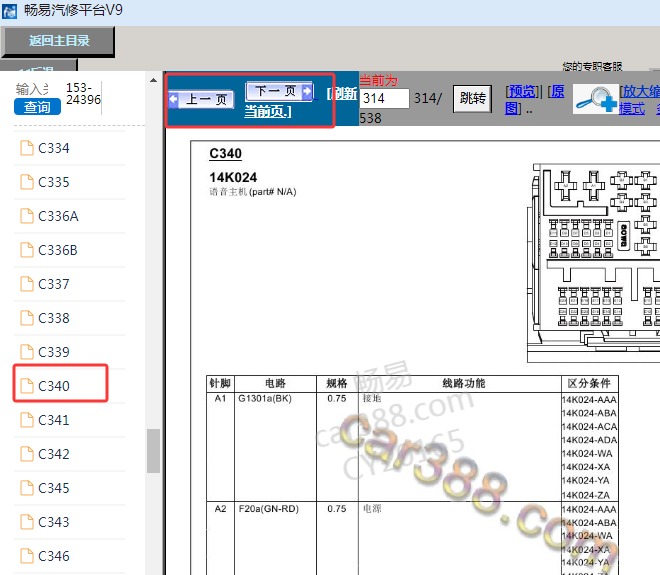This screenshot has width=660, height=575.
Task: Click the 电路 column header
Action: coord(275,383)
